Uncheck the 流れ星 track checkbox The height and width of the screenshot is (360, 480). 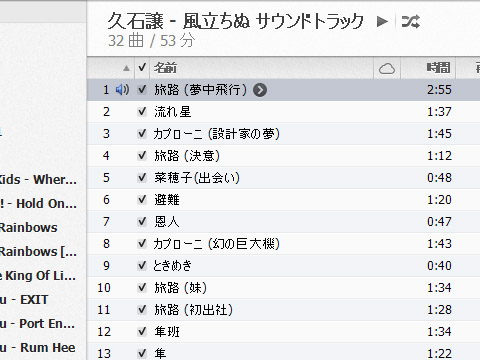142,112
